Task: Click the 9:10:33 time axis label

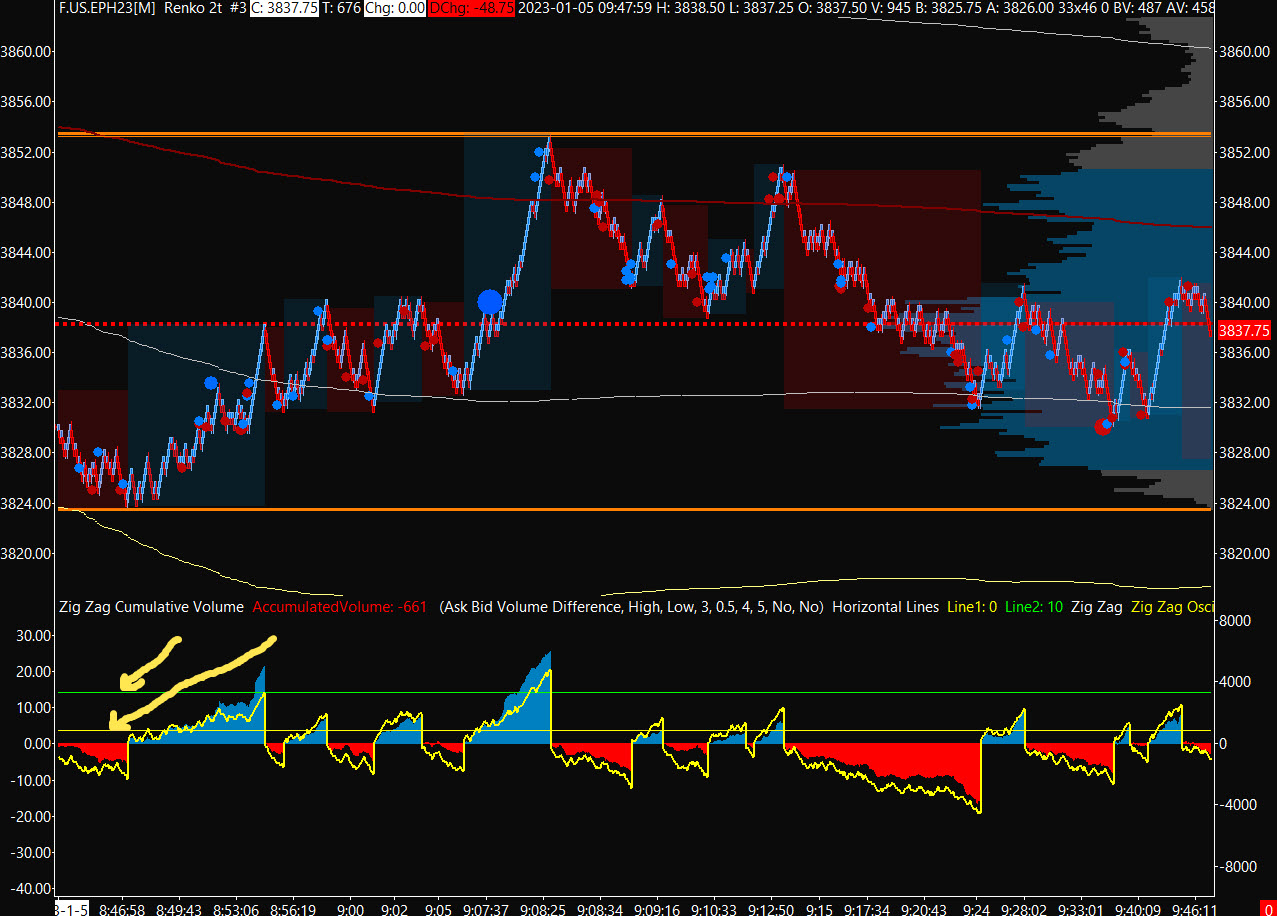Action: pyautogui.click(x=713, y=911)
